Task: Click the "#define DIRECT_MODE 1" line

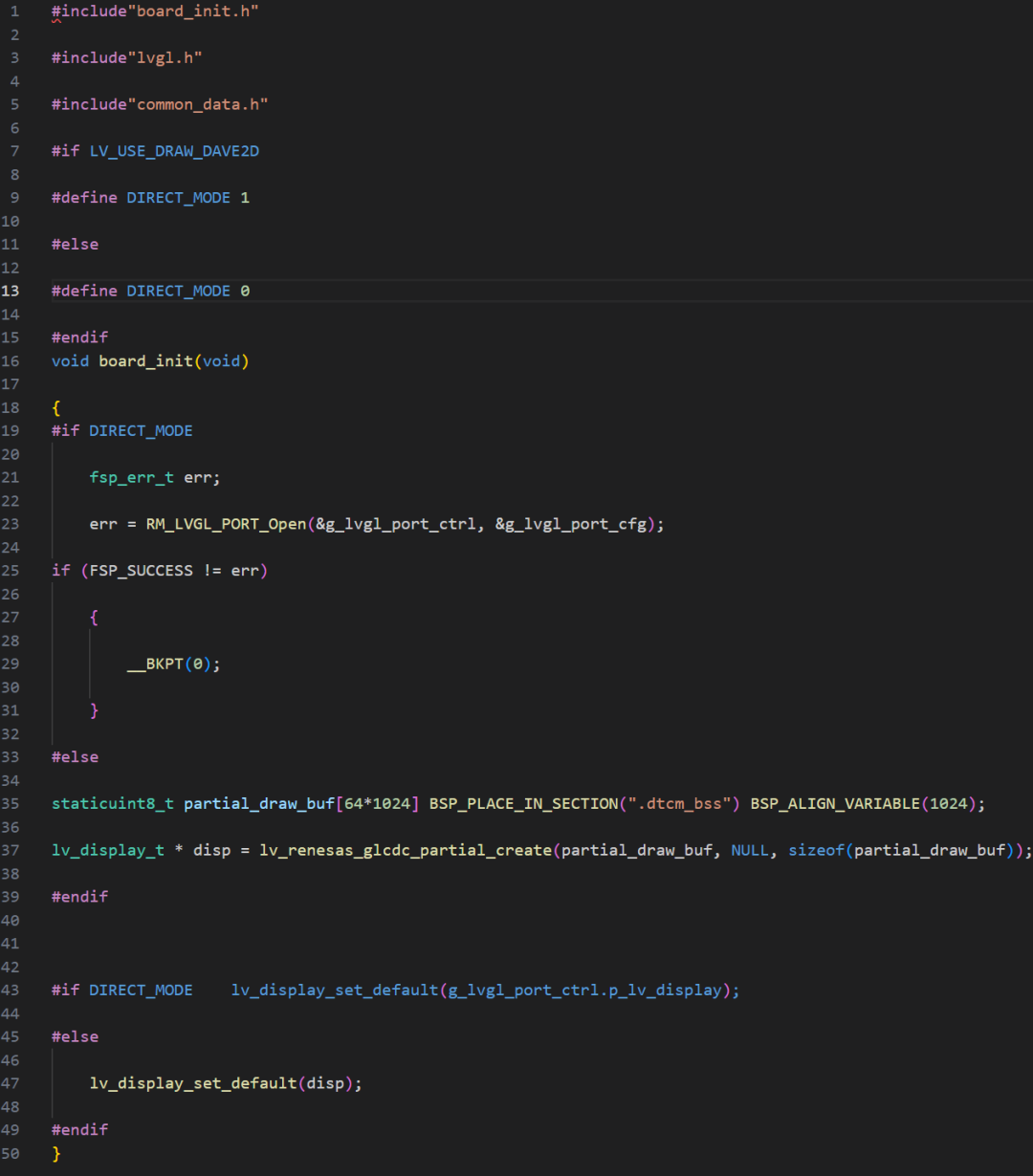Action: click(150, 198)
